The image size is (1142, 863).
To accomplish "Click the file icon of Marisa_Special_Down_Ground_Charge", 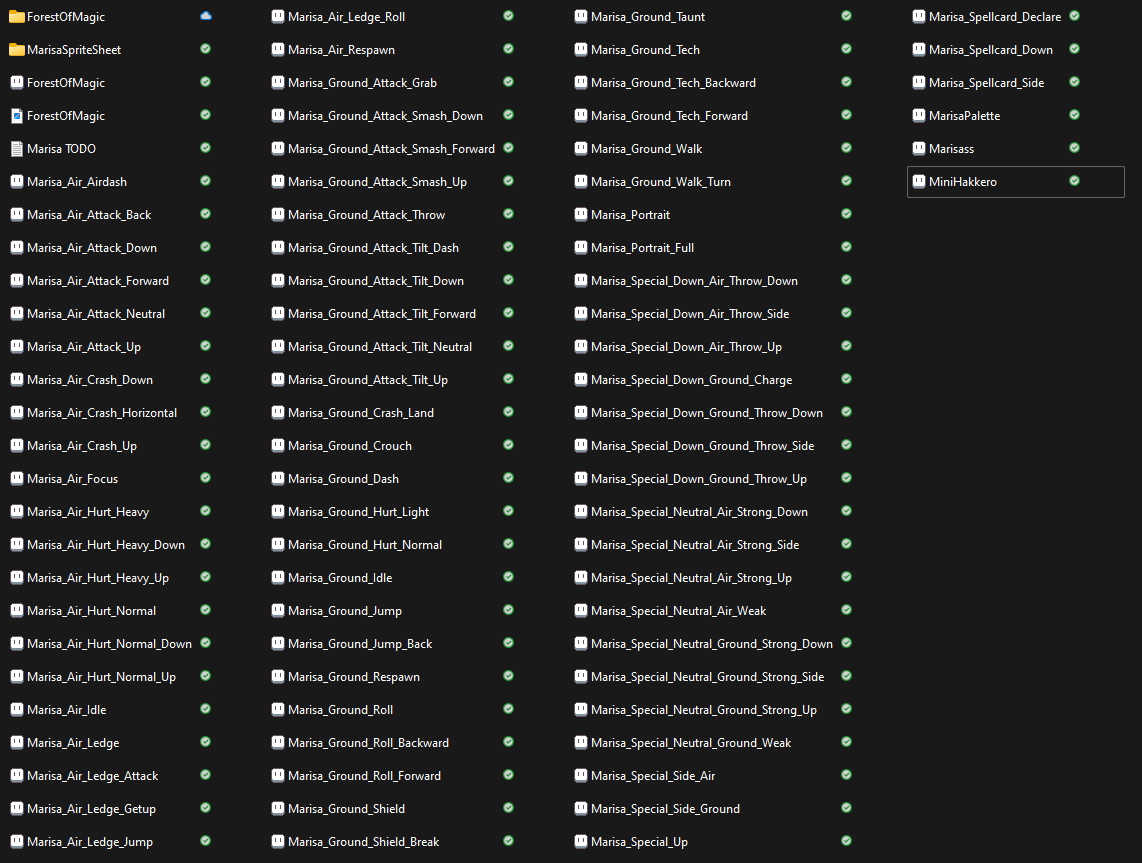I will (580, 379).
